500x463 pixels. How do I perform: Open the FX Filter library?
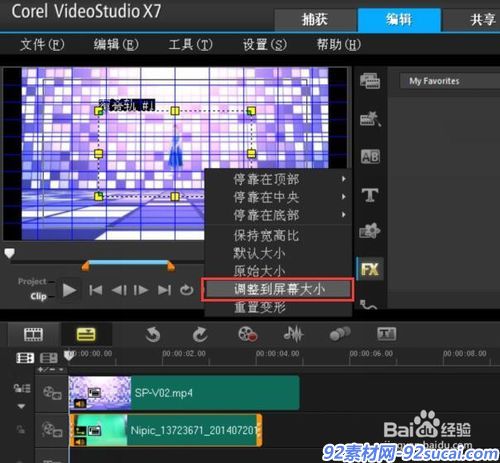click(x=370, y=269)
